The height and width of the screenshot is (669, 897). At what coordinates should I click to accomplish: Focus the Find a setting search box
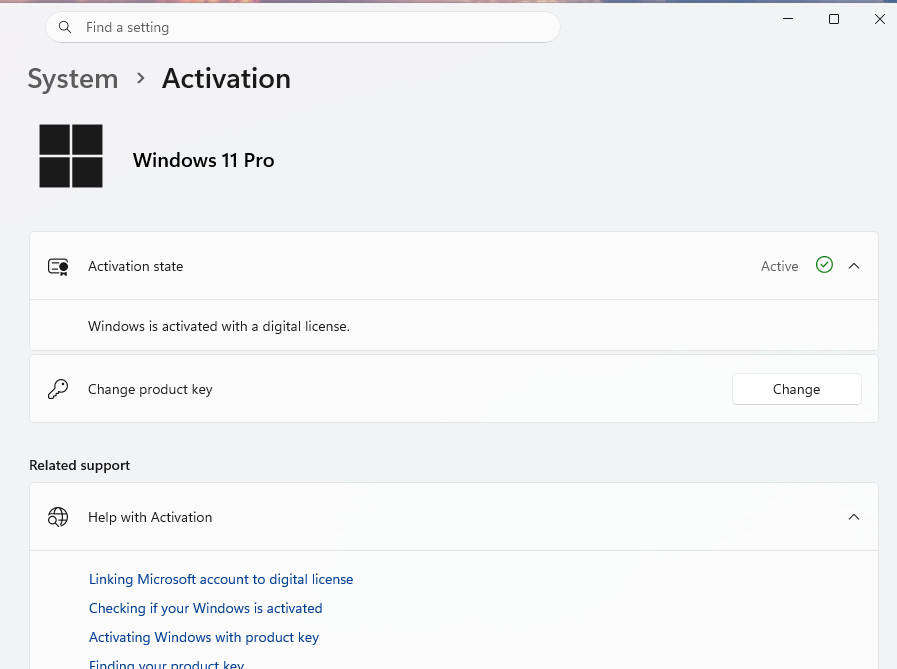tap(303, 27)
